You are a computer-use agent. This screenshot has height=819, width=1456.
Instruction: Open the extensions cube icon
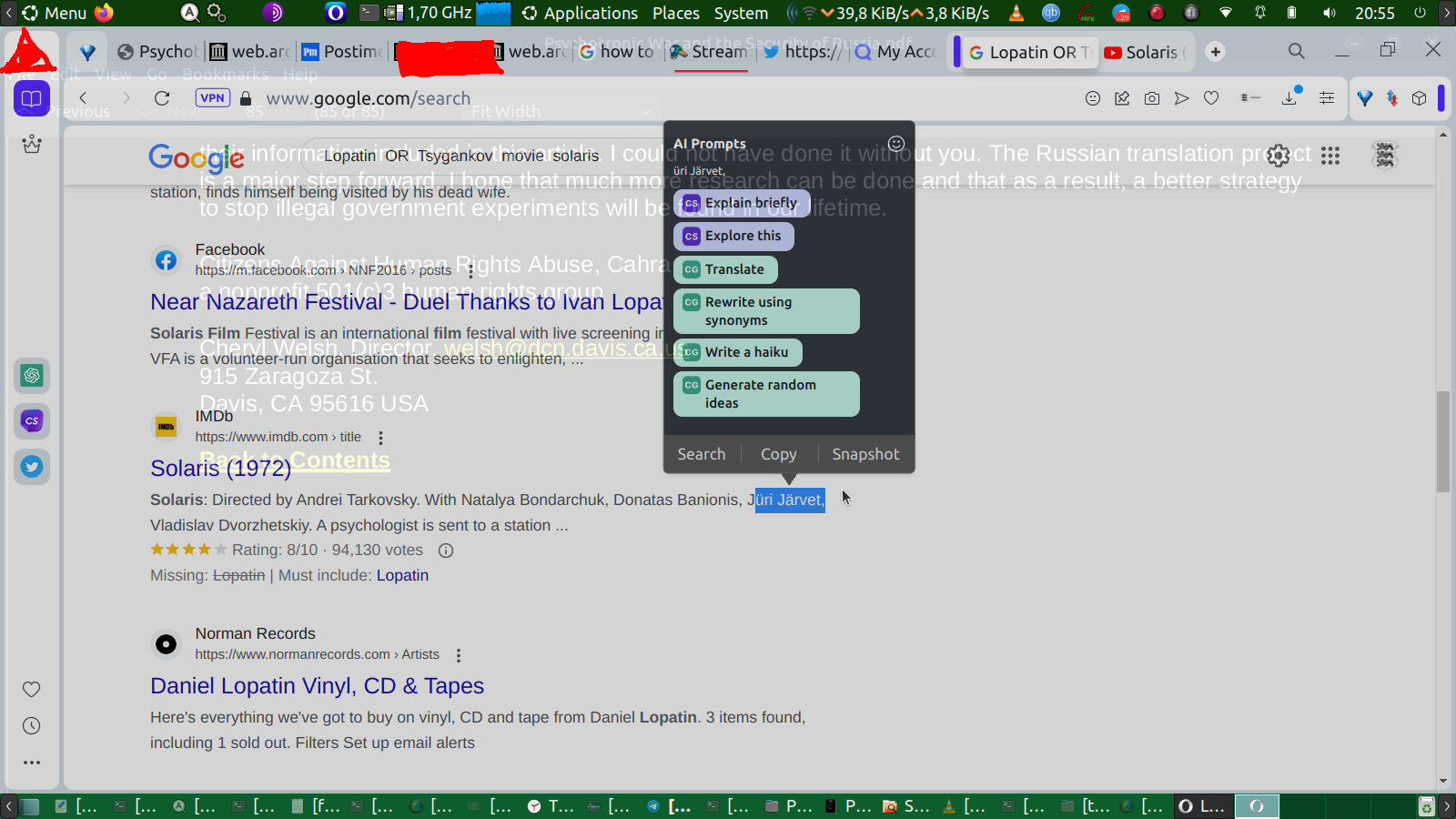click(x=1420, y=98)
